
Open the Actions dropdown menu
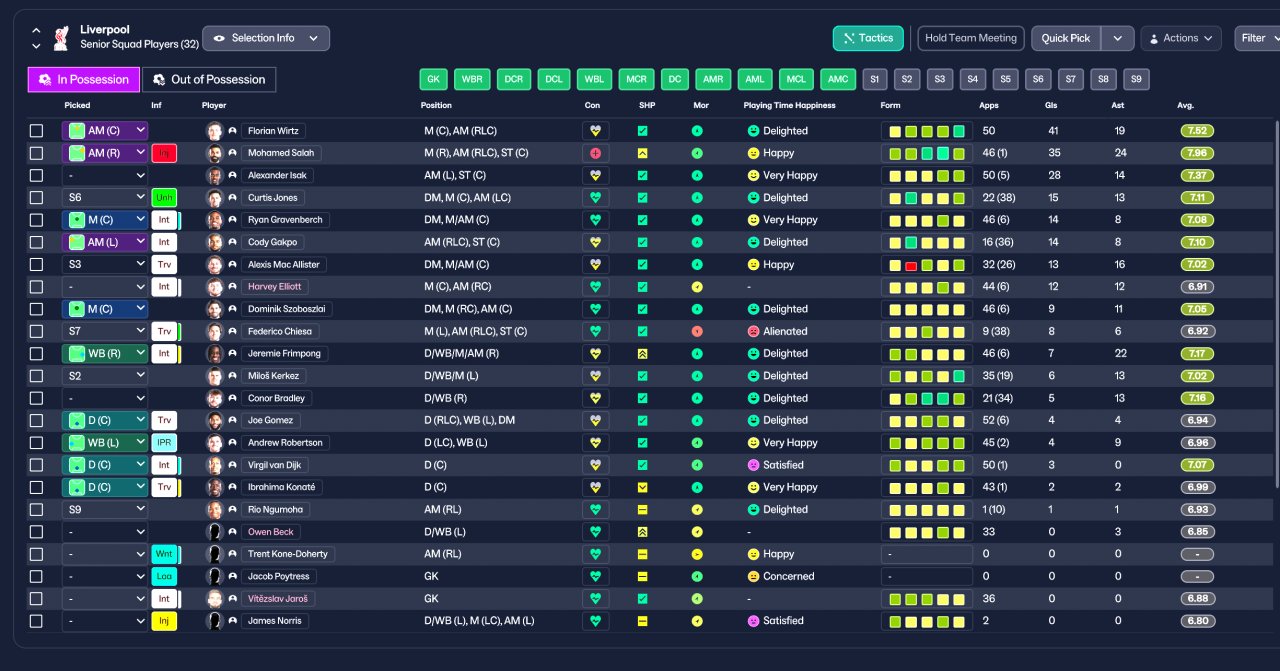tap(1181, 38)
